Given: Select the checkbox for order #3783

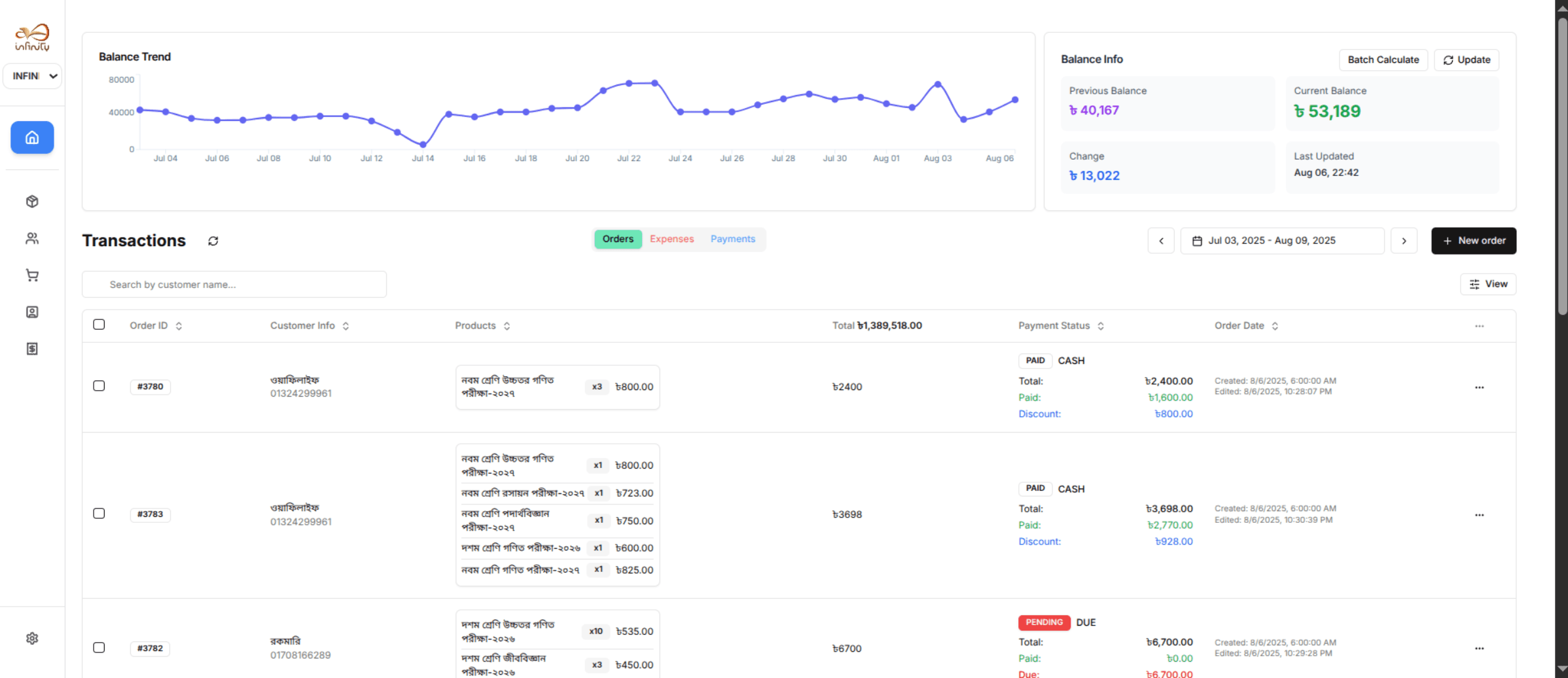Looking at the screenshot, I should point(99,514).
